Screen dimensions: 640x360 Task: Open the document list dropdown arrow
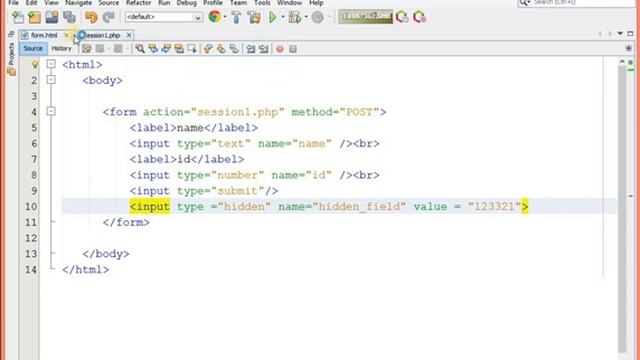[x=620, y=33]
